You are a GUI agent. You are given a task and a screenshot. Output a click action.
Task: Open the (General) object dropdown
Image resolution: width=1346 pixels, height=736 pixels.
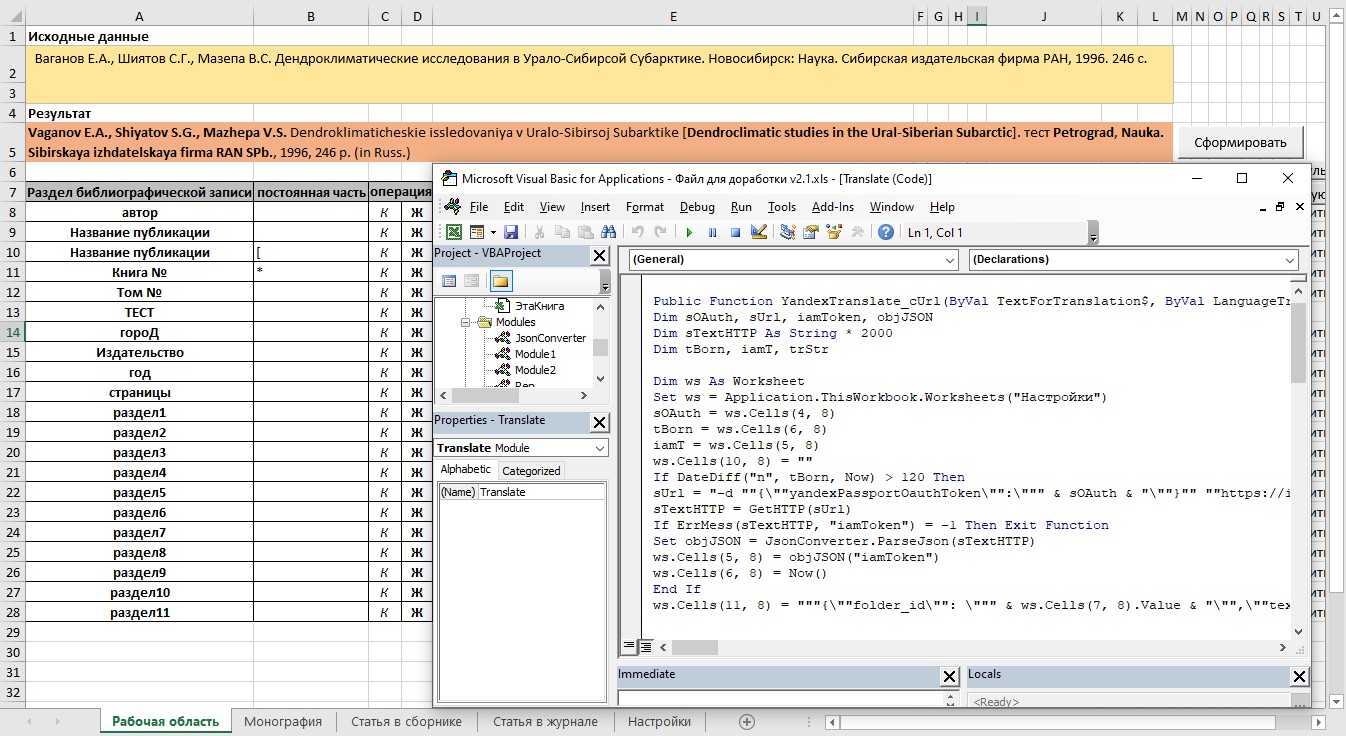[949, 259]
